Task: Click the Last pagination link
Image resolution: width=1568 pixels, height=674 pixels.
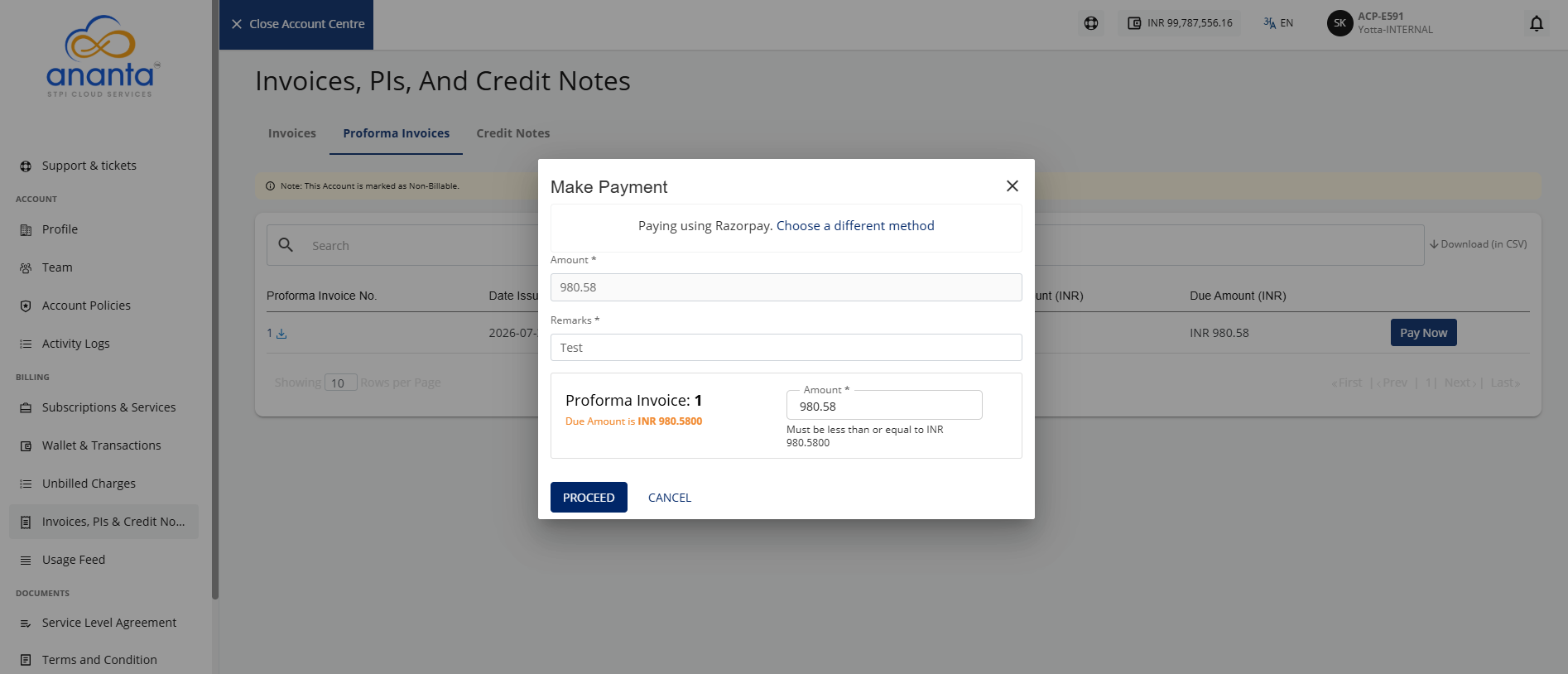Action: [1505, 383]
